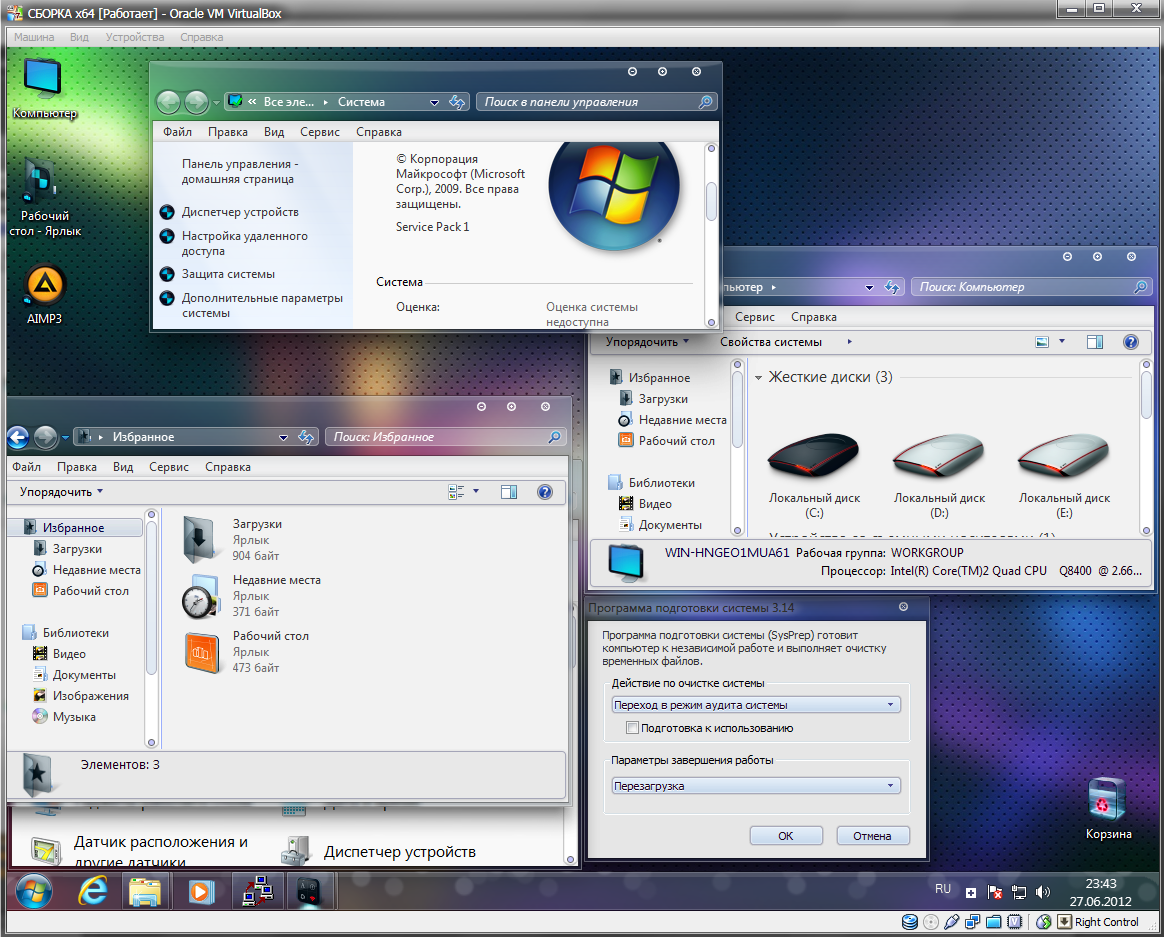Screen dimensions: 1164x937
Task: Click vertical scrollbar in Система window
Action: pyautogui.click(x=710, y=235)
